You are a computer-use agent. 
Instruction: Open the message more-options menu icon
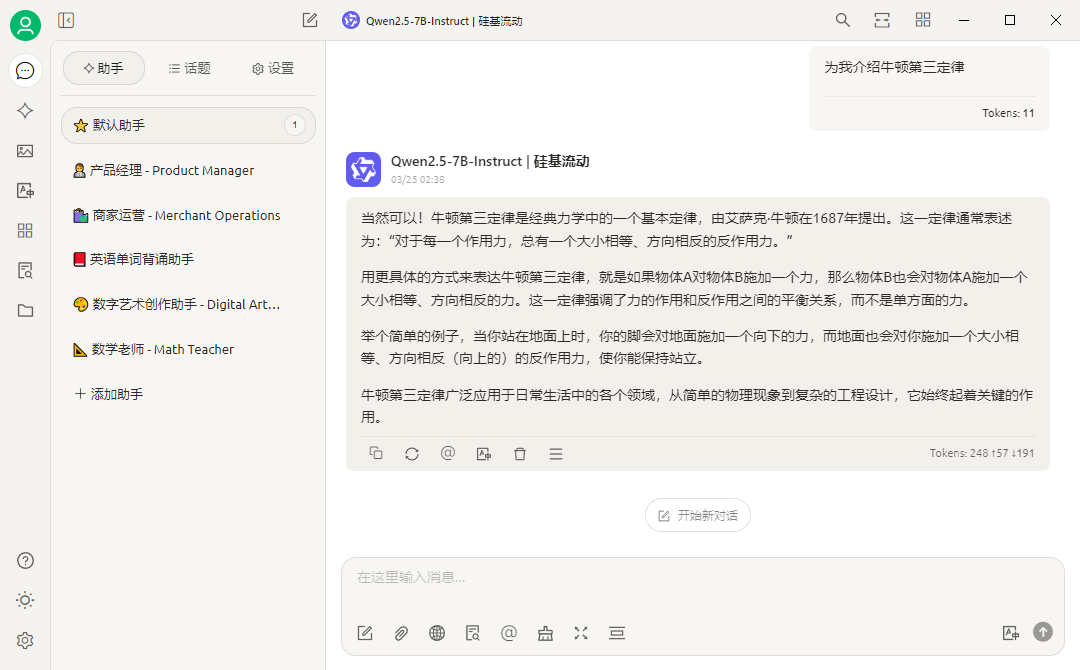[x=555, y=453]
